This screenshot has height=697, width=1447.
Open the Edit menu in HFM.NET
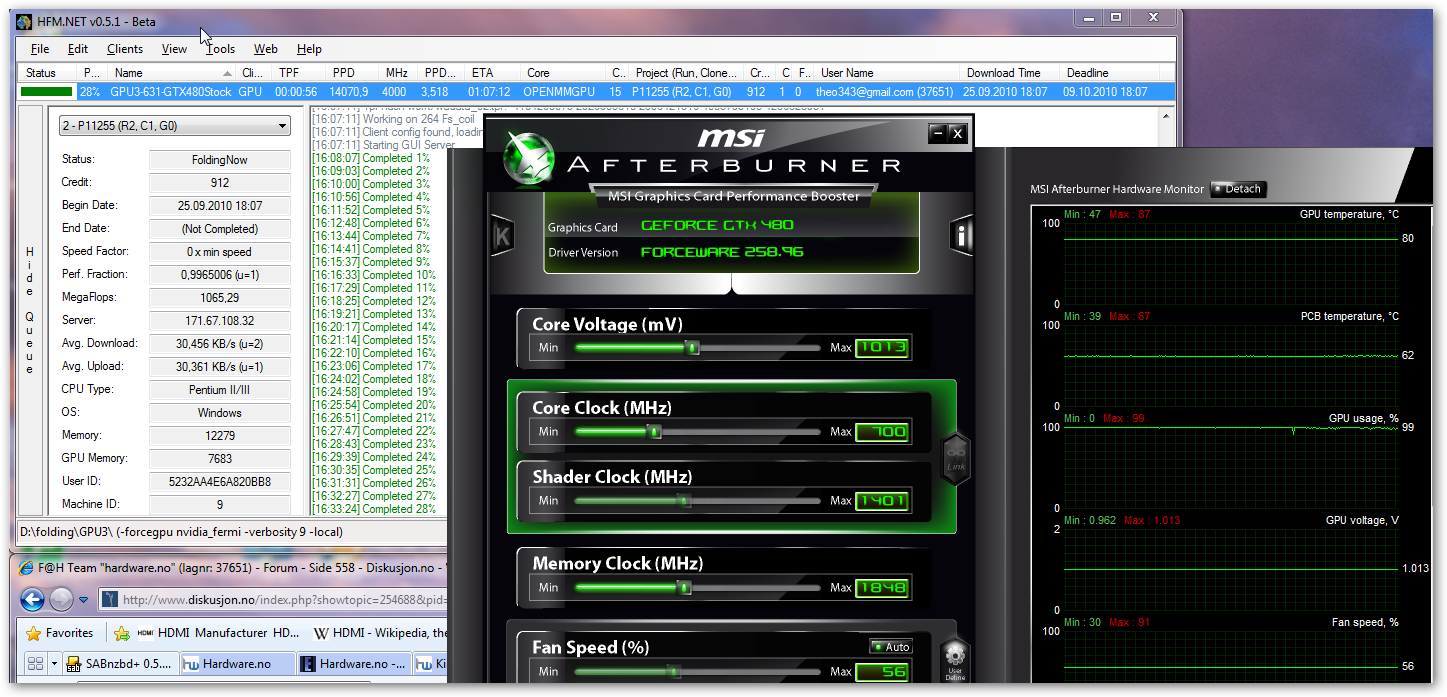coord(78,48)
